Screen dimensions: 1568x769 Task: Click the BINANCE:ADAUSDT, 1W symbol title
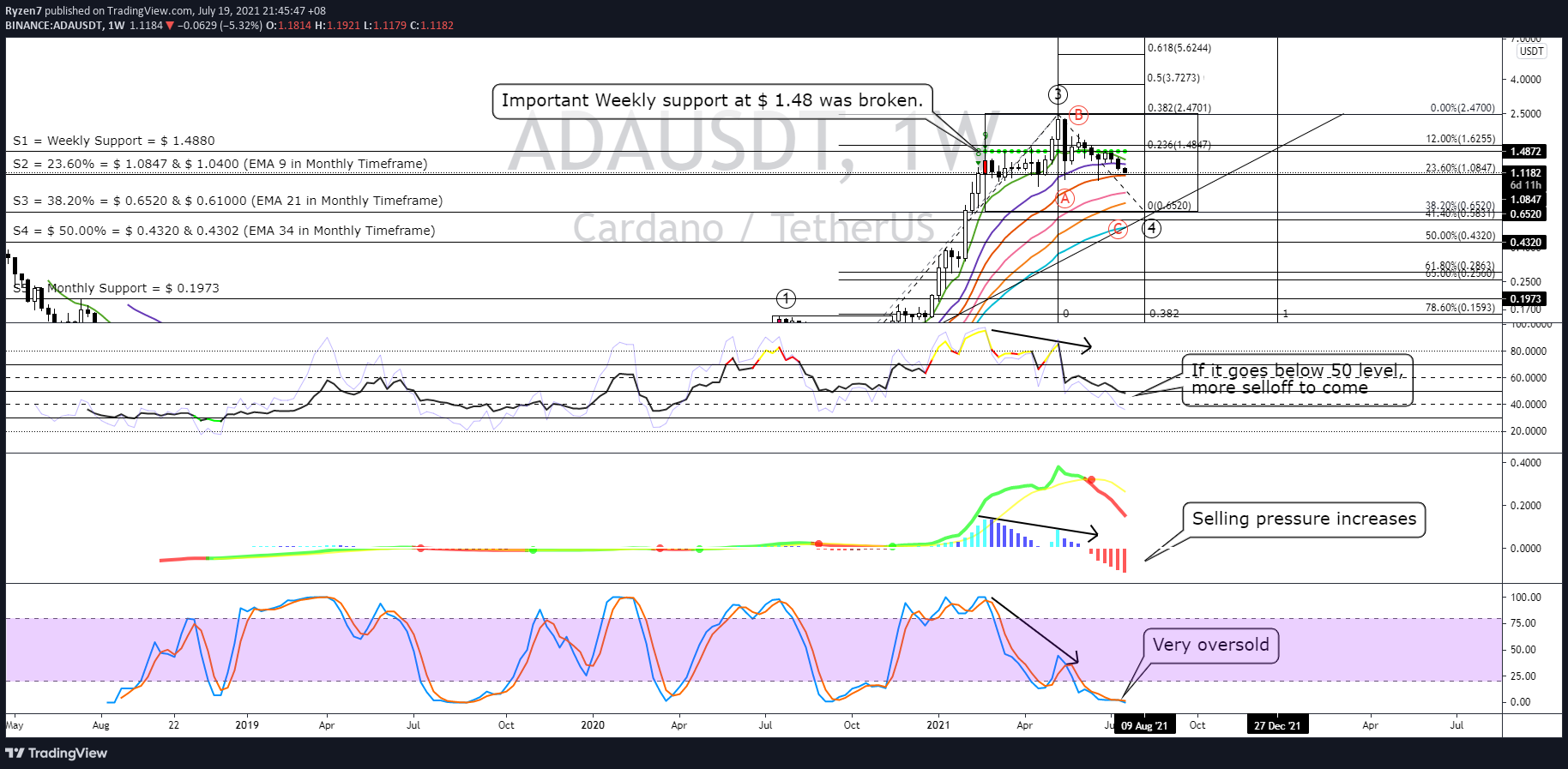(65, 26)
